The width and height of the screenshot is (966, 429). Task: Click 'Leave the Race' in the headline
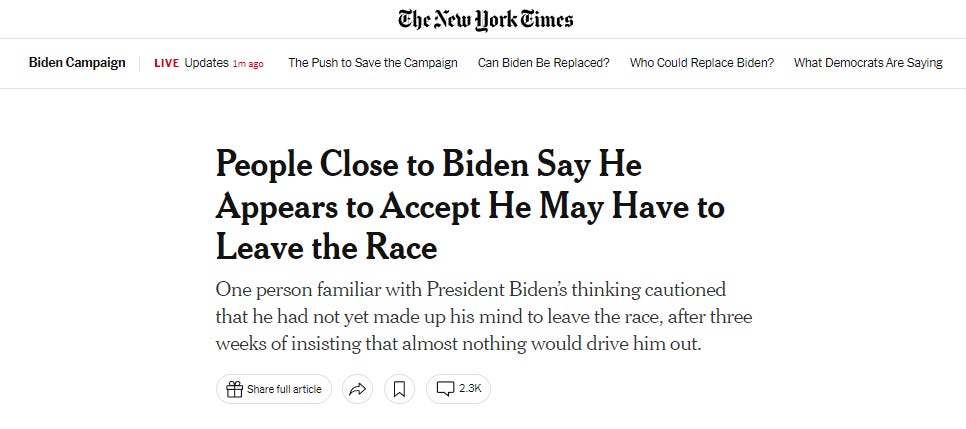click(326, 245)
